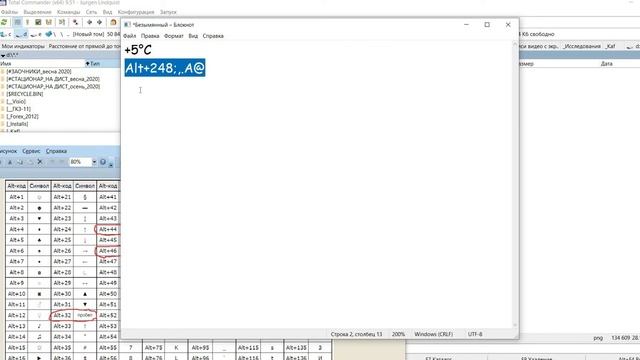Click the folder icon beside [$RECYCLE.BIN]
640x360 pixels.
pos(3,94)
